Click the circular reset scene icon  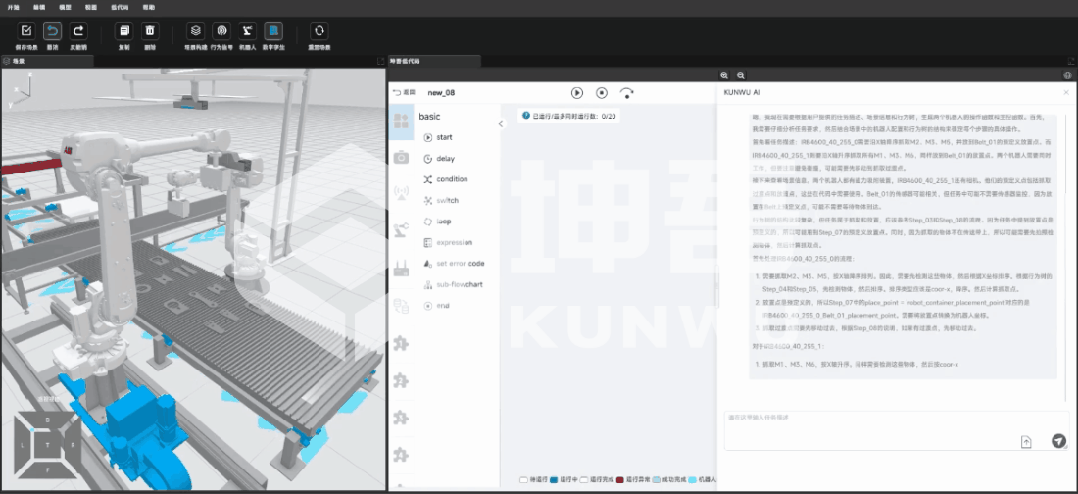pyautogui.click(x=319, y=31)
